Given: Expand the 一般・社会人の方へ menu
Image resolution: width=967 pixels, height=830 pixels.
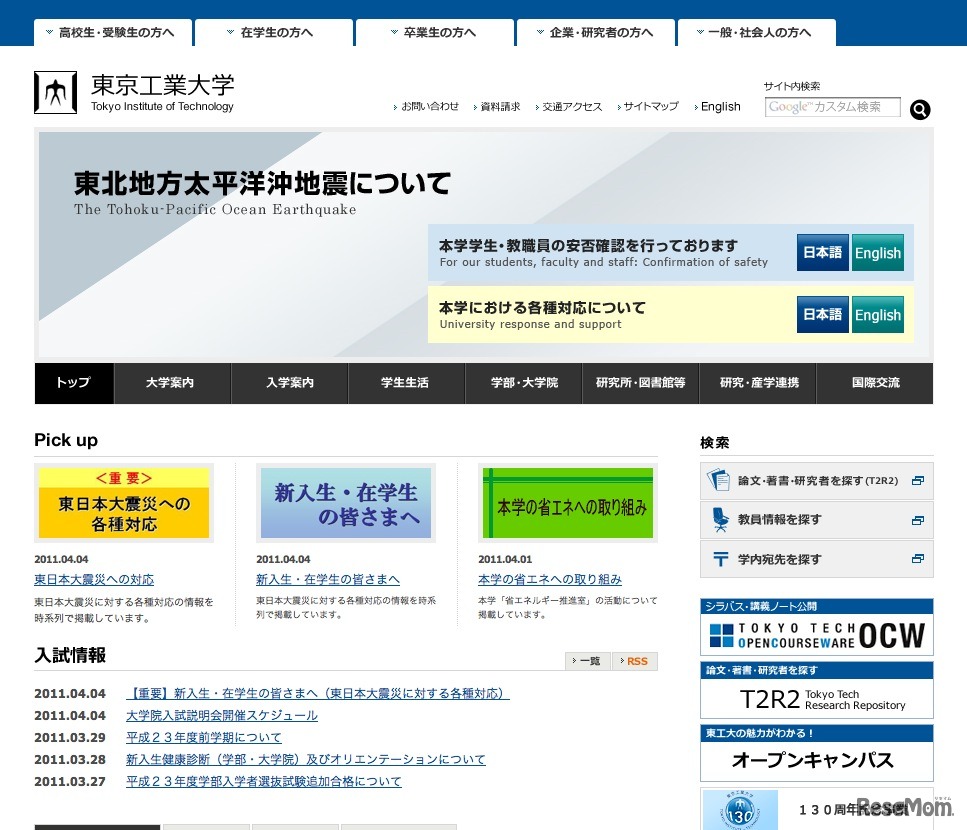Looking at the screenshot, I should (757, 31).
